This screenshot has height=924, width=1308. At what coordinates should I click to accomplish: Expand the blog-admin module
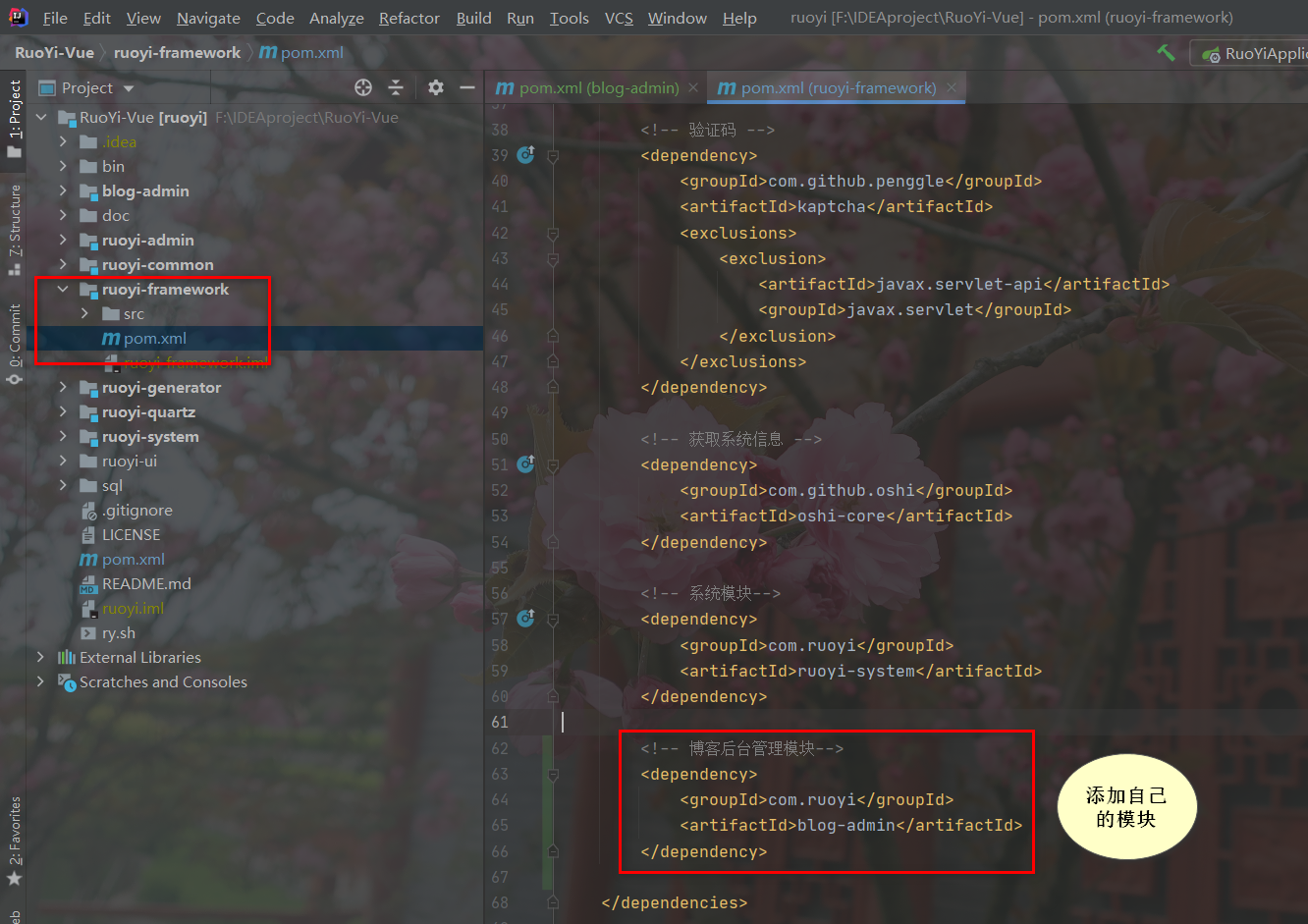[63, 191]
